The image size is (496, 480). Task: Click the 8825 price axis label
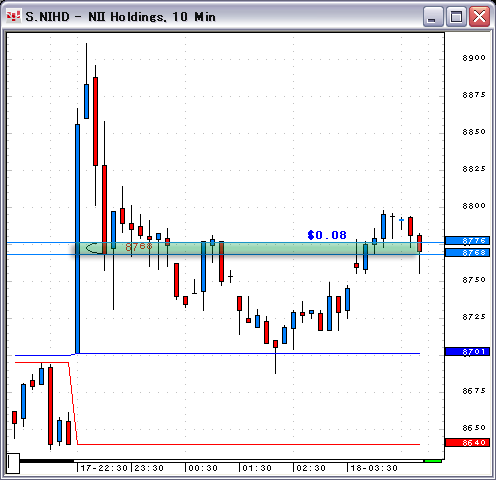tap(474, 169)
